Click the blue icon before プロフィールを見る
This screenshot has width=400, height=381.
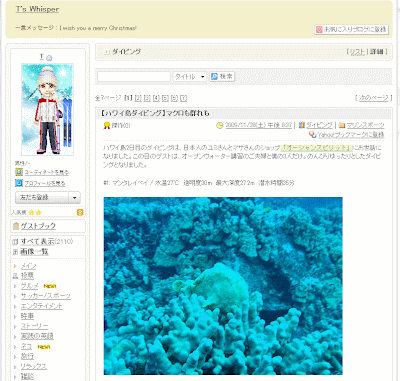pyautogui.click(x=19, y=183)
